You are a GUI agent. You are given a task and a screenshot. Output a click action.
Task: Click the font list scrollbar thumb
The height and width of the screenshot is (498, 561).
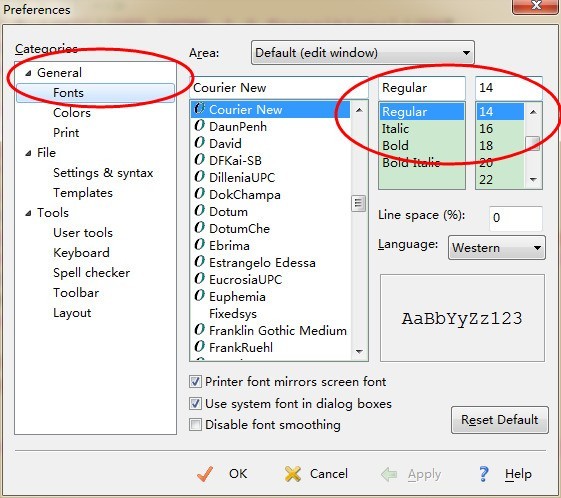click(358, 203)
